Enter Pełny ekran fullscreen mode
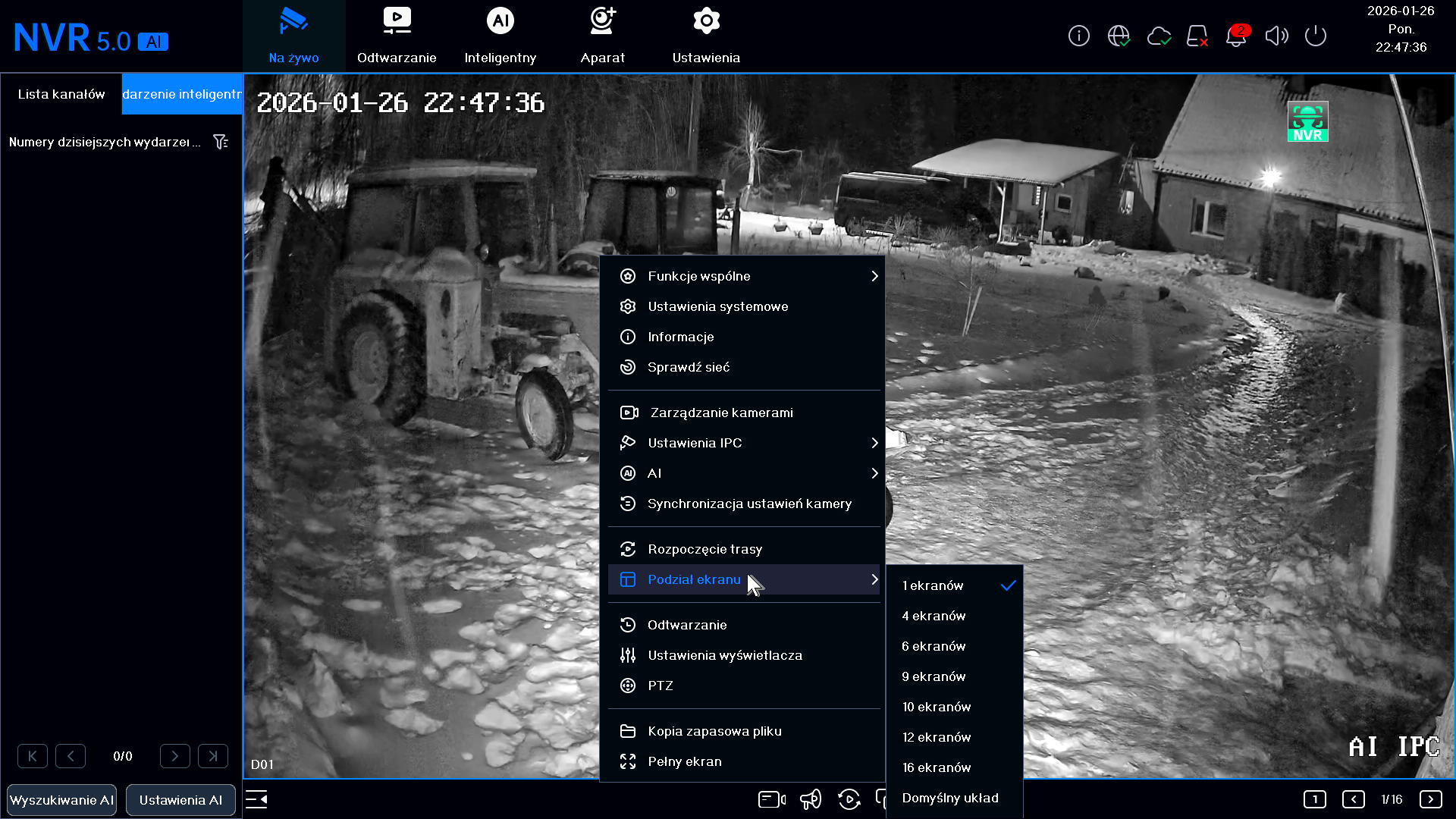 tap(744, 761)
